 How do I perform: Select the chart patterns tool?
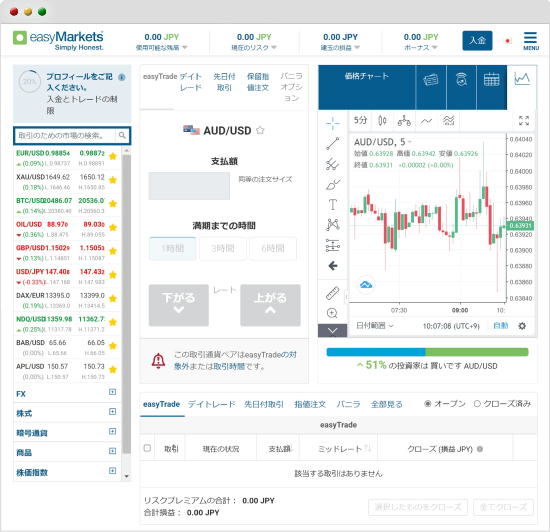click(x=333, y=225)
